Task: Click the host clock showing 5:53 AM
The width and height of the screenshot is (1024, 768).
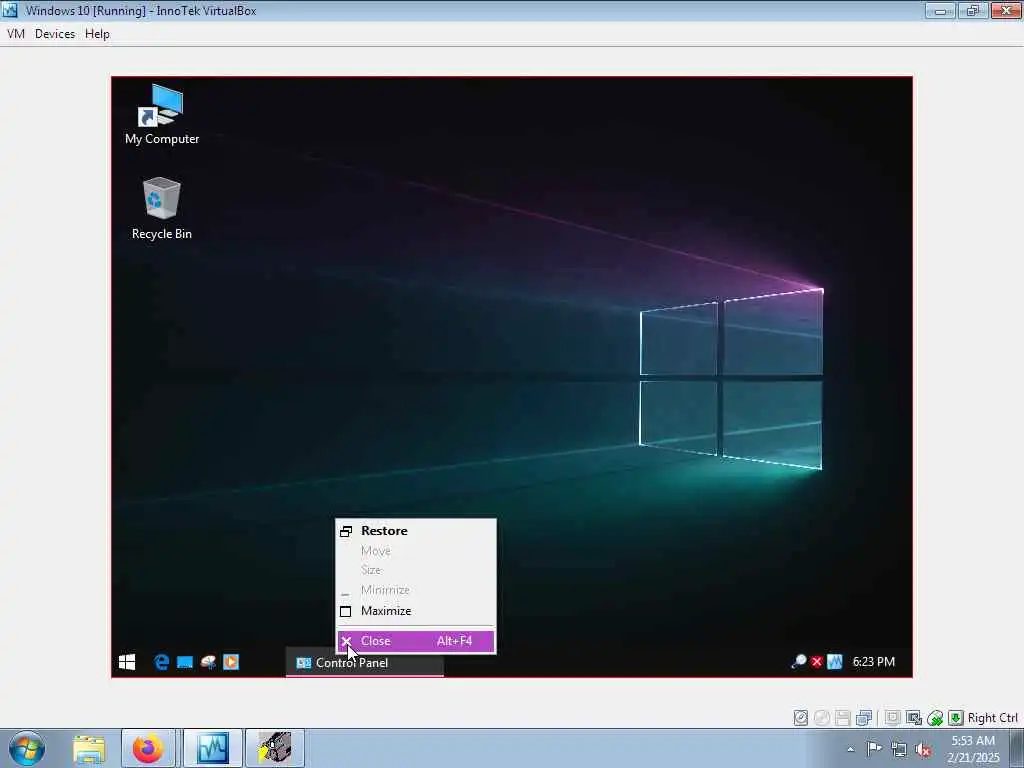Action: pos(973,748)
